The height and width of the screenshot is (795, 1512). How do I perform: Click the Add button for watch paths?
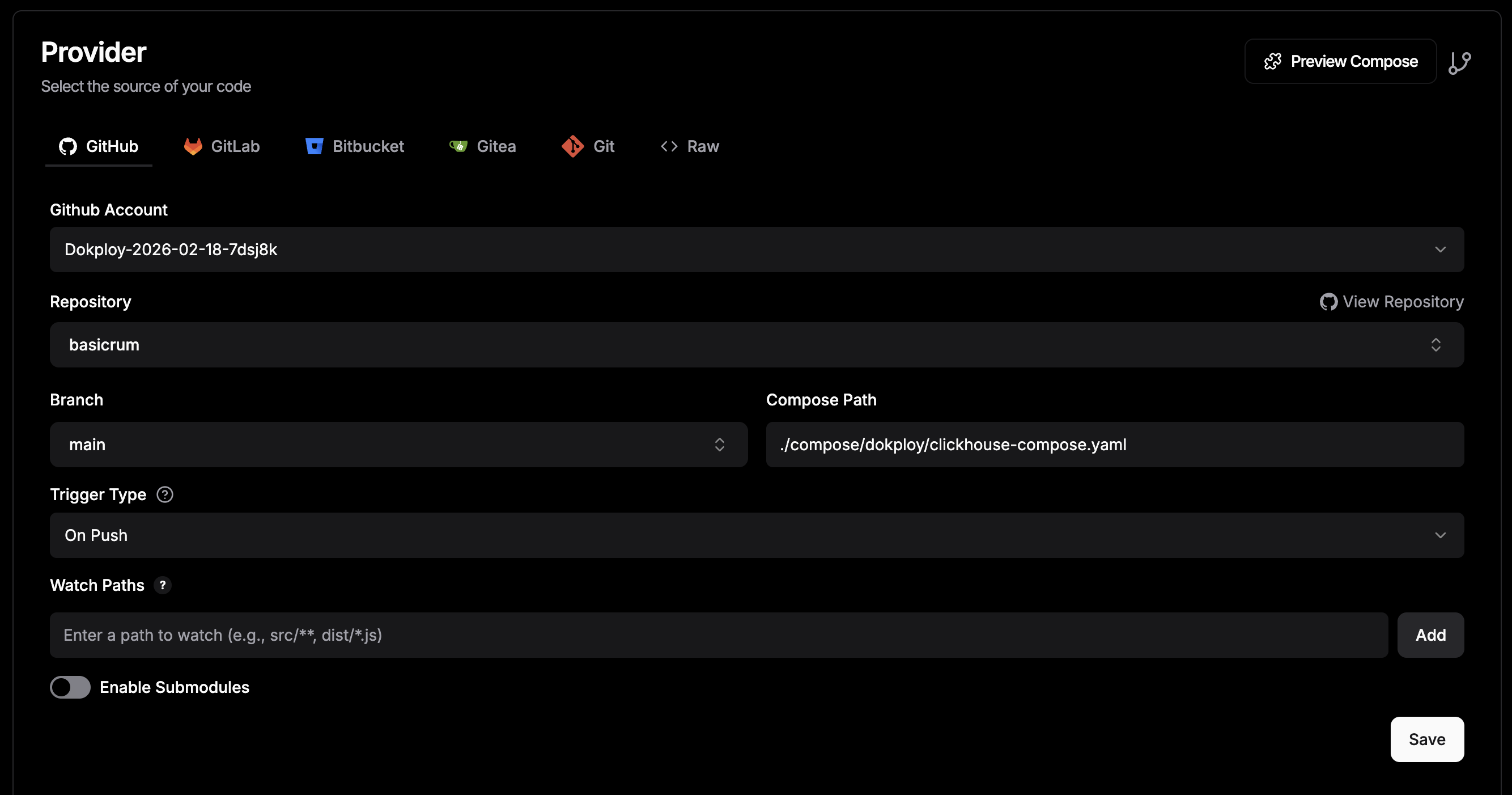(1430, 635)
